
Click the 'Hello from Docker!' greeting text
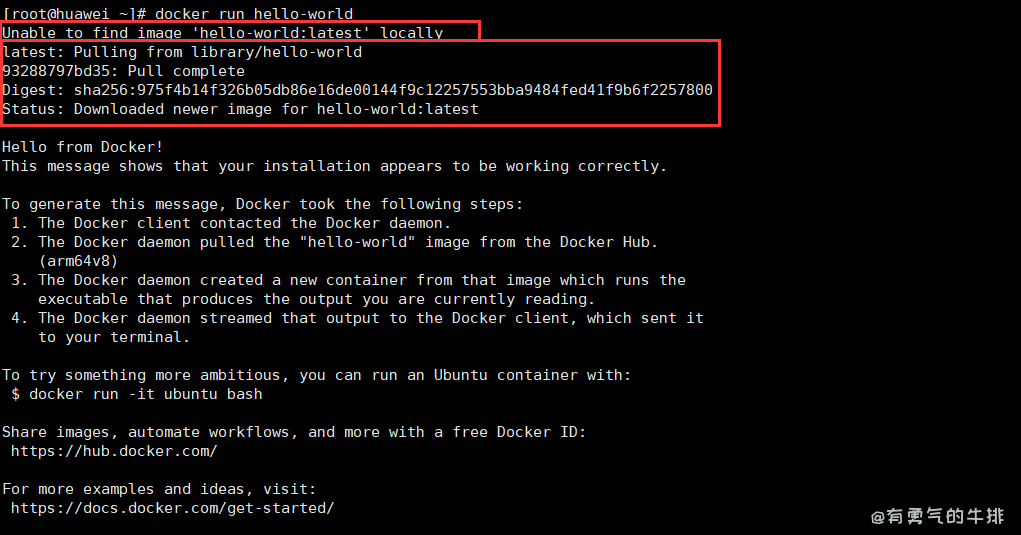coord(82,147)
